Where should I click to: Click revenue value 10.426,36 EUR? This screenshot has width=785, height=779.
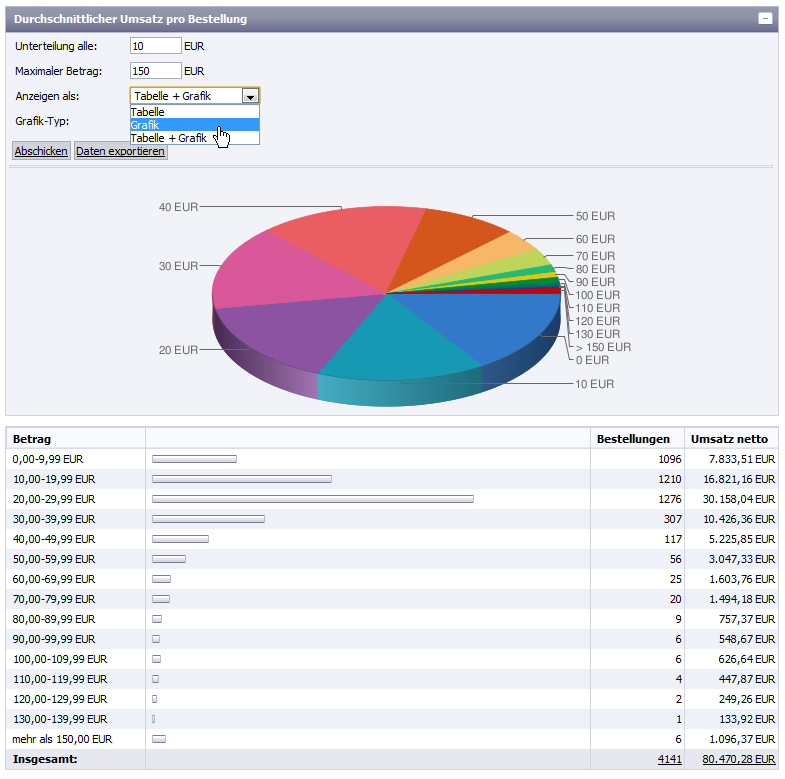coord(739,519)
